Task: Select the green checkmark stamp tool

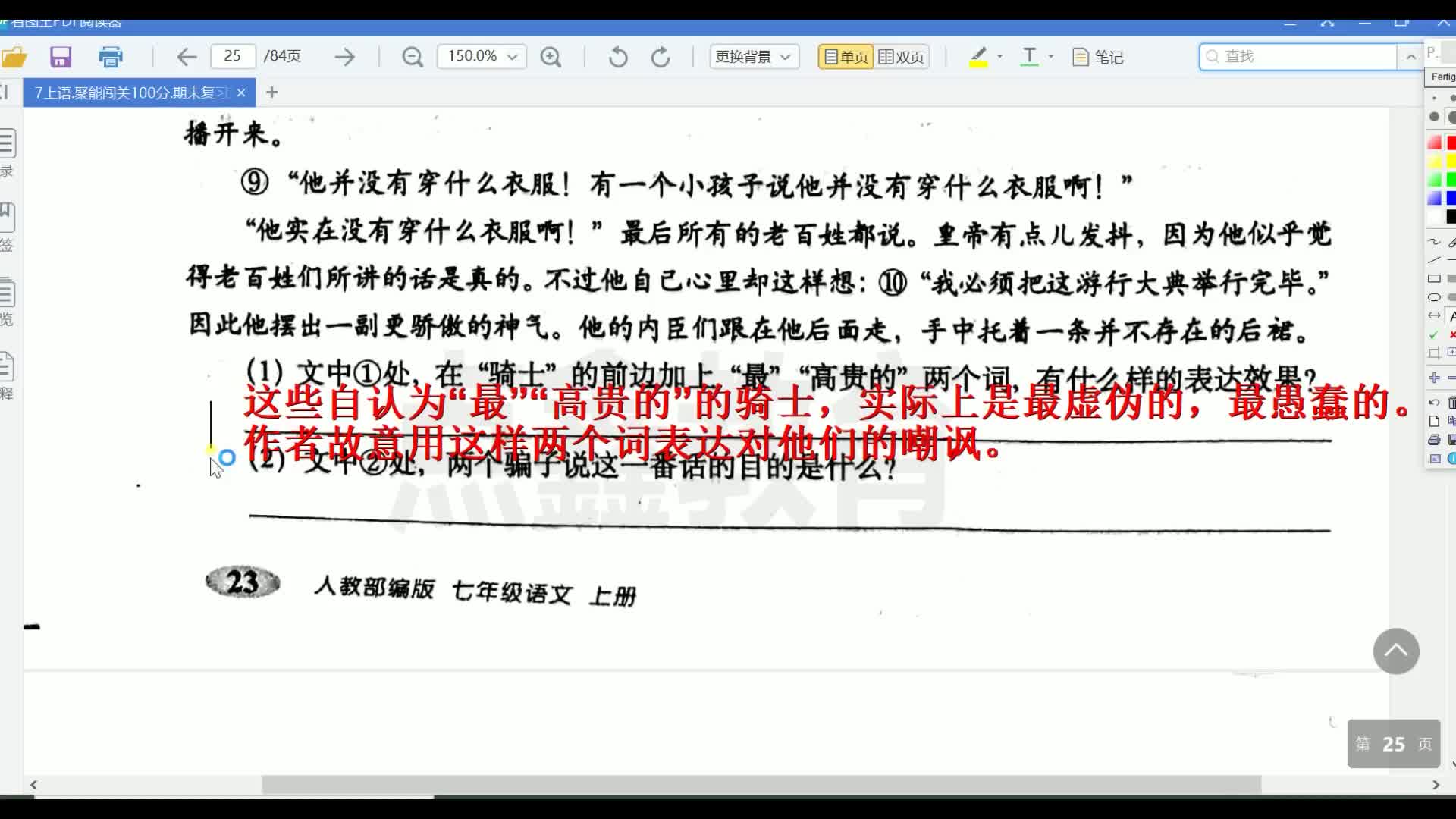Action: [1434, 334]
